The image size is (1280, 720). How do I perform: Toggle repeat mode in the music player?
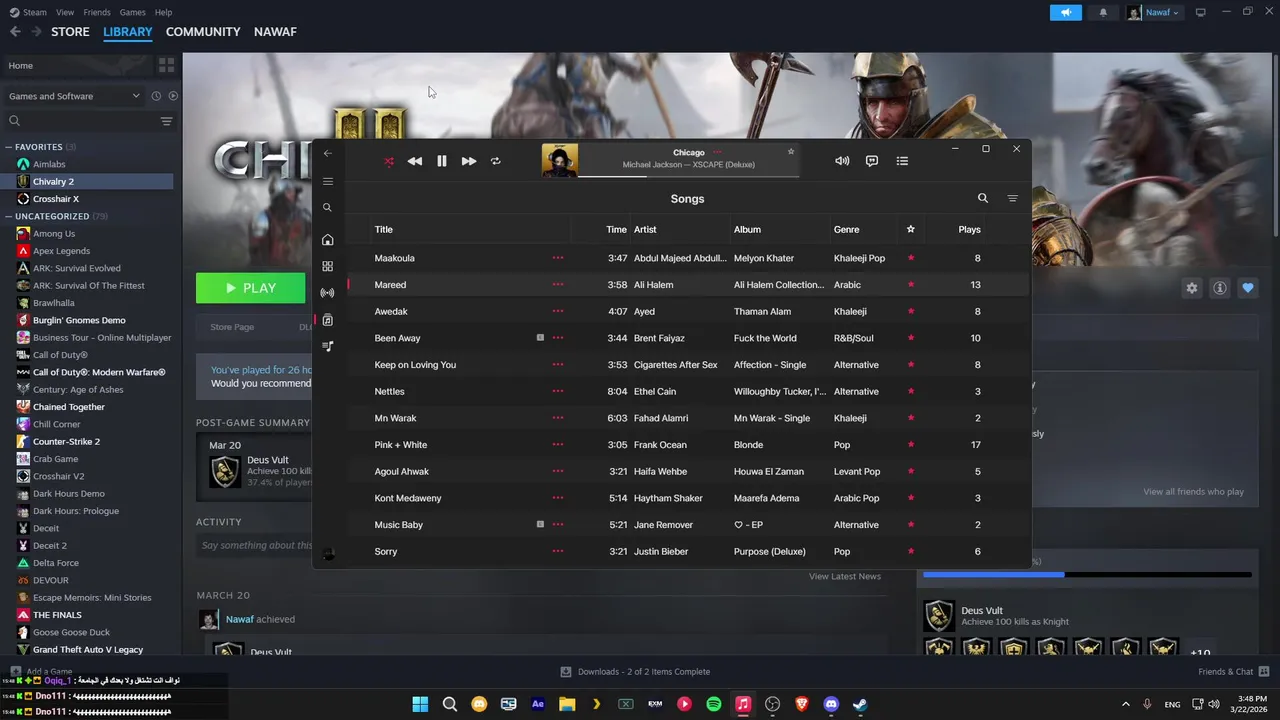(x=495, y=161)
